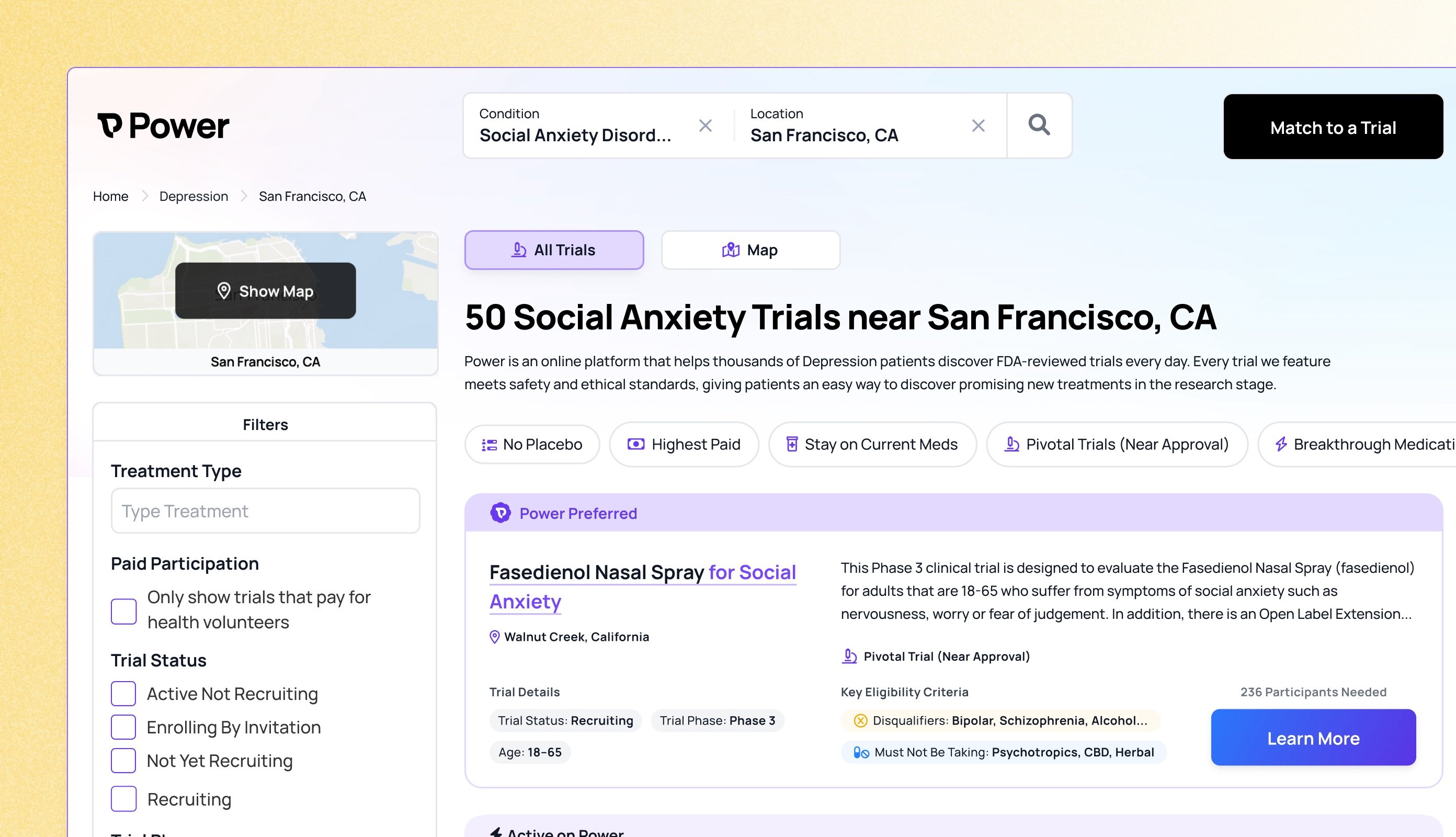Click the Active on Power lightning icon
Screen dimensions: 1456x837
(495, 832)
